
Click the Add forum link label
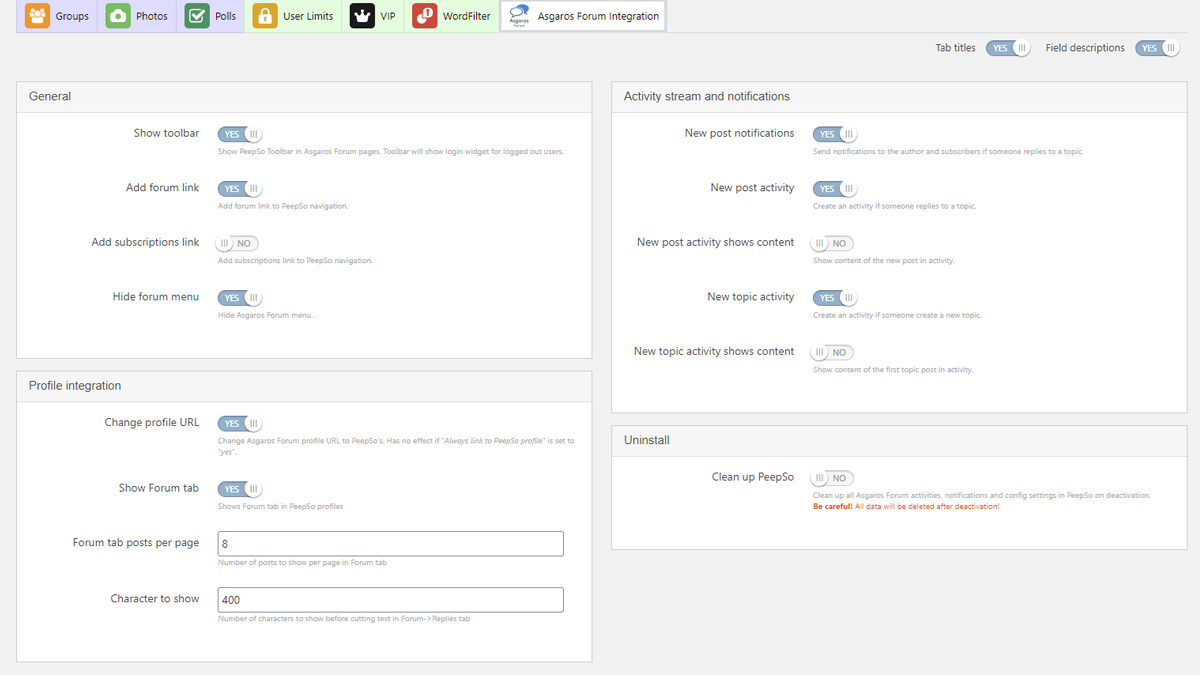[x=162, y=188]
